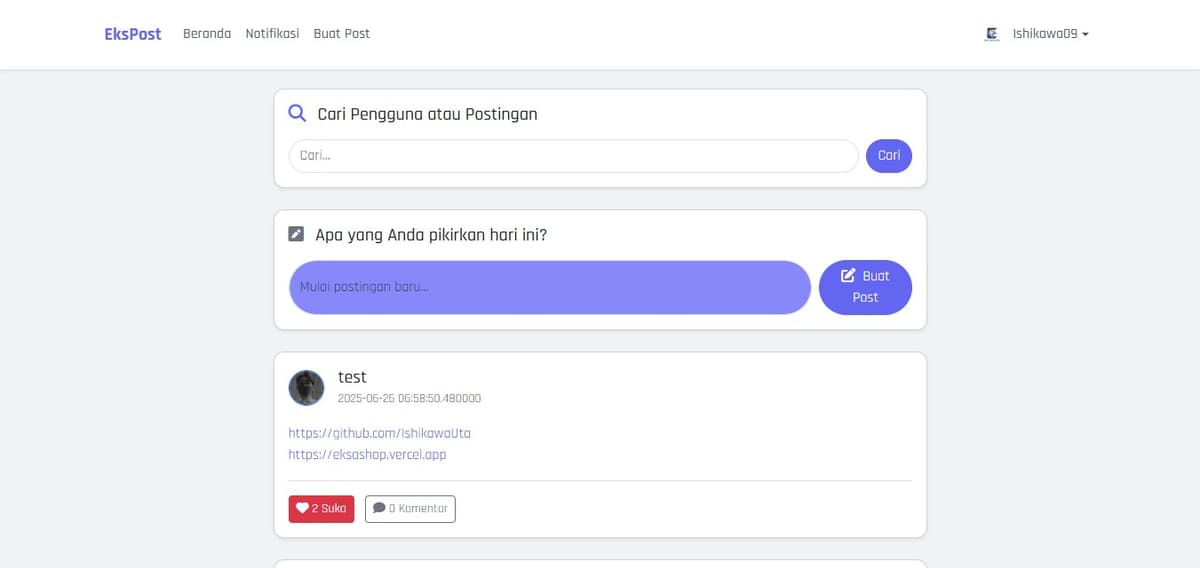Viewport: 1200px width, 568px height.
Task: Toggle the heart Suka like button
Action: coord(321,509)
